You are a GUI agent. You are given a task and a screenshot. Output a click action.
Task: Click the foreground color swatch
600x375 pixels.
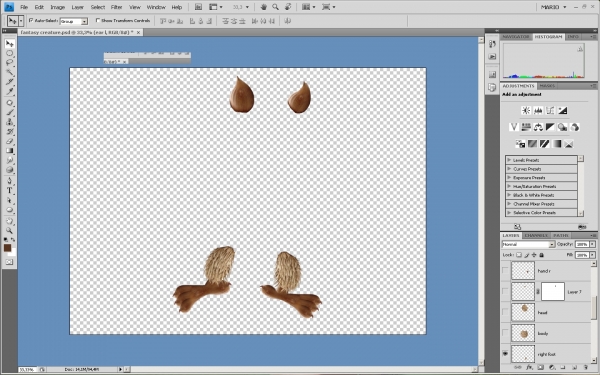click(x=7, y=248)
